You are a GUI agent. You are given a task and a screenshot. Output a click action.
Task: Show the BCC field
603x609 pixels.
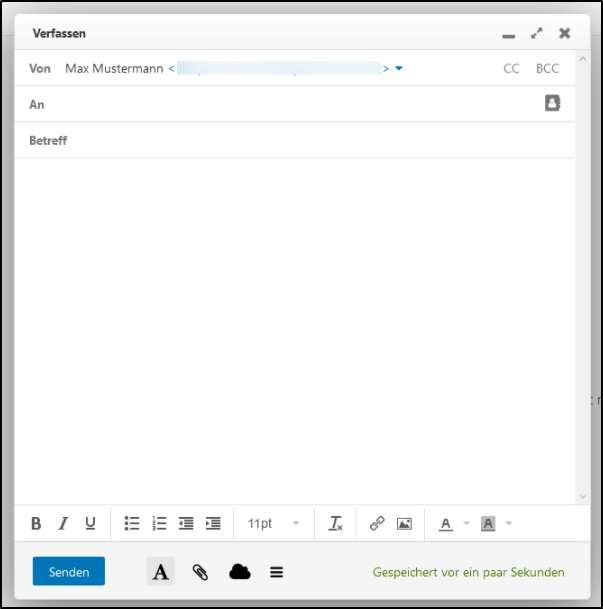click(x=547, y=68)
